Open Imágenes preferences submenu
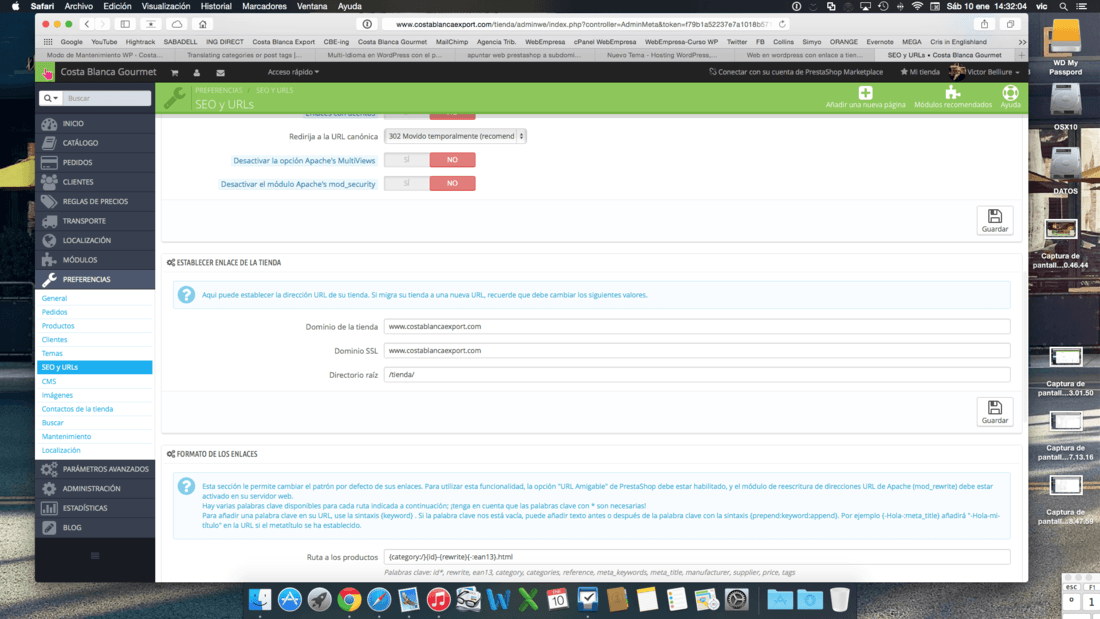 tap(58, 395)
